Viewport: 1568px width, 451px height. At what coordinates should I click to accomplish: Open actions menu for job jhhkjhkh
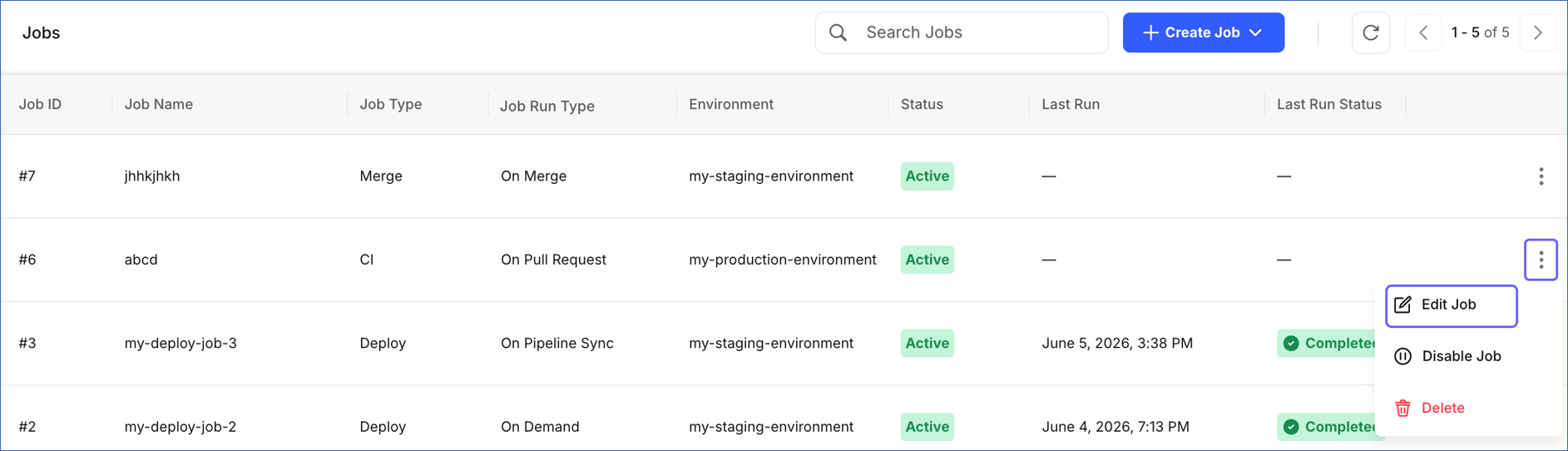tap(1541, 176)
